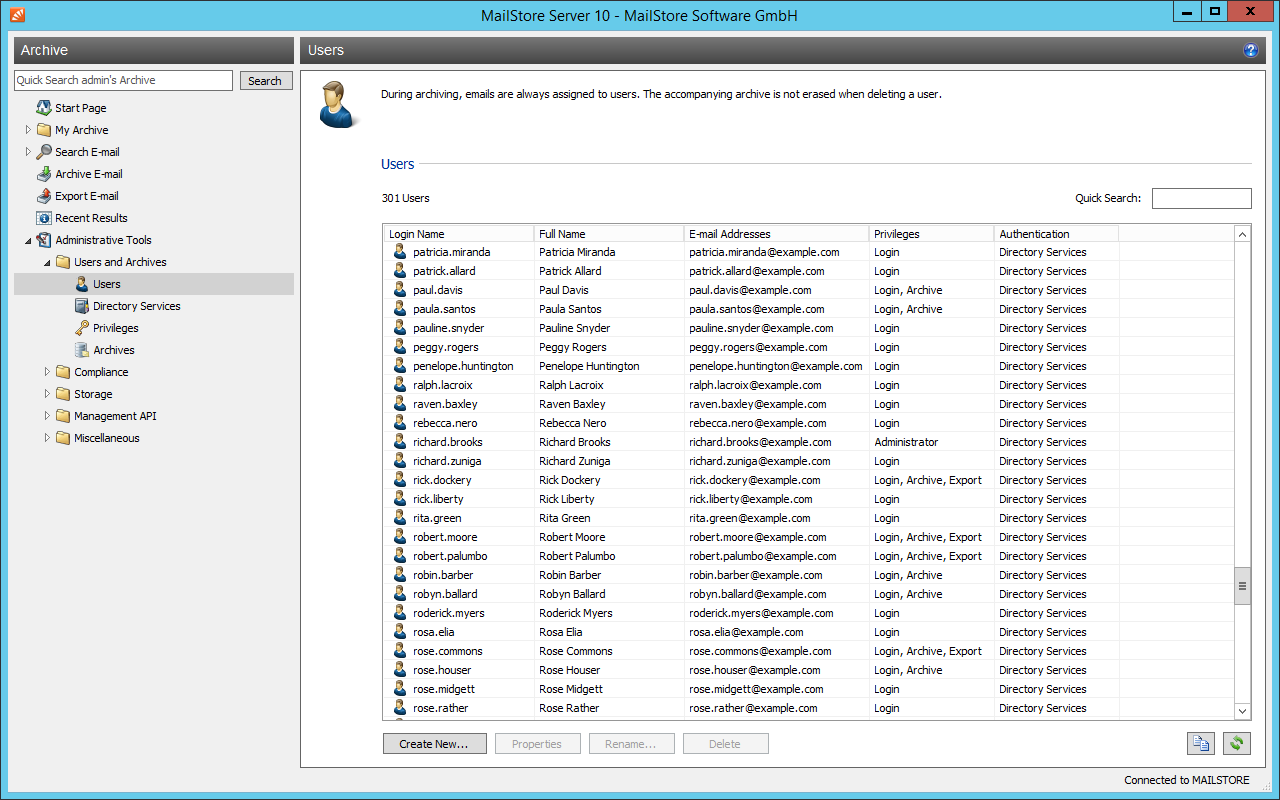This screenshot has height=800, width=1280.
Task: Click the copy list to clipboard icon
Action: pos(1201,744)
